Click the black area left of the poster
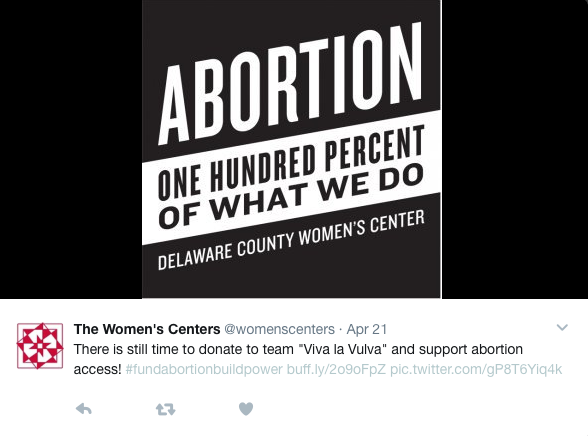Screen dimensions: 588x436 [71, 149]
